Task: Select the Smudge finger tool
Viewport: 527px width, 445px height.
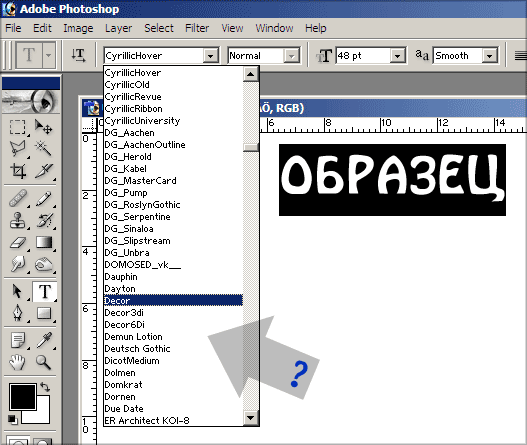Action: point(17,265)
